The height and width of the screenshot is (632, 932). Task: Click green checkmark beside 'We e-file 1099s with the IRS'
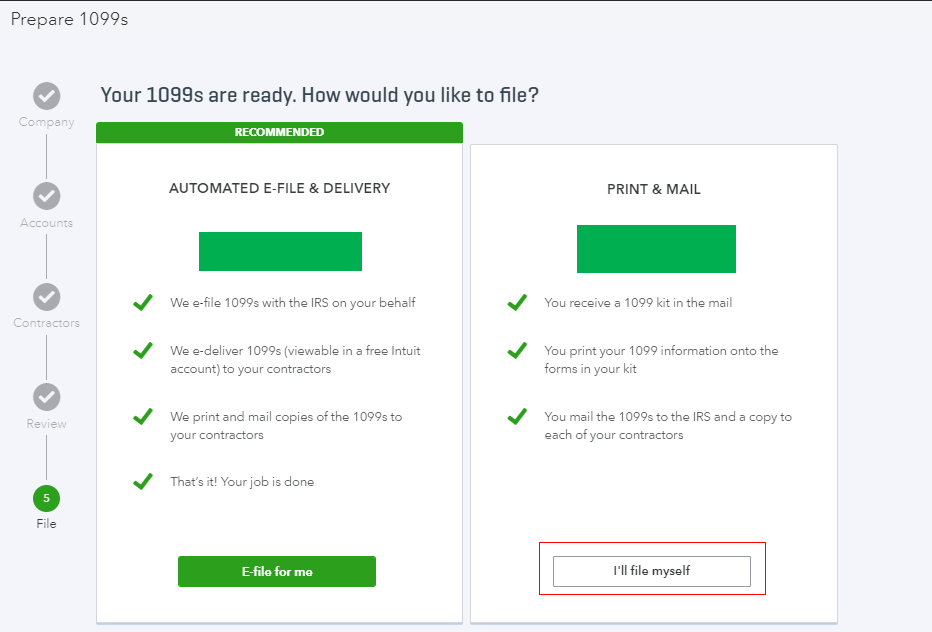click(x=143, y=302)
